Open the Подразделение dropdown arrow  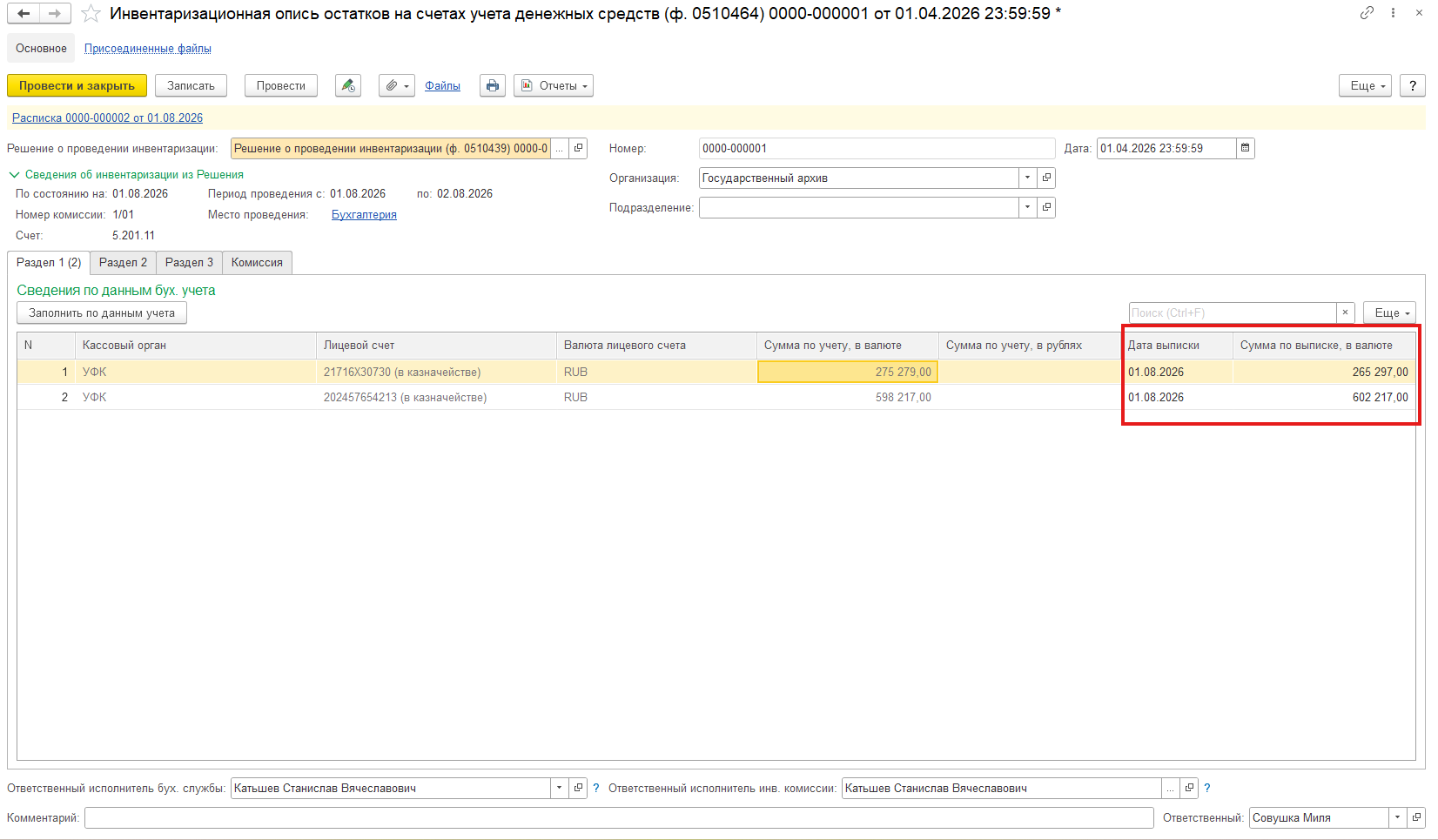pos(1028,207)
